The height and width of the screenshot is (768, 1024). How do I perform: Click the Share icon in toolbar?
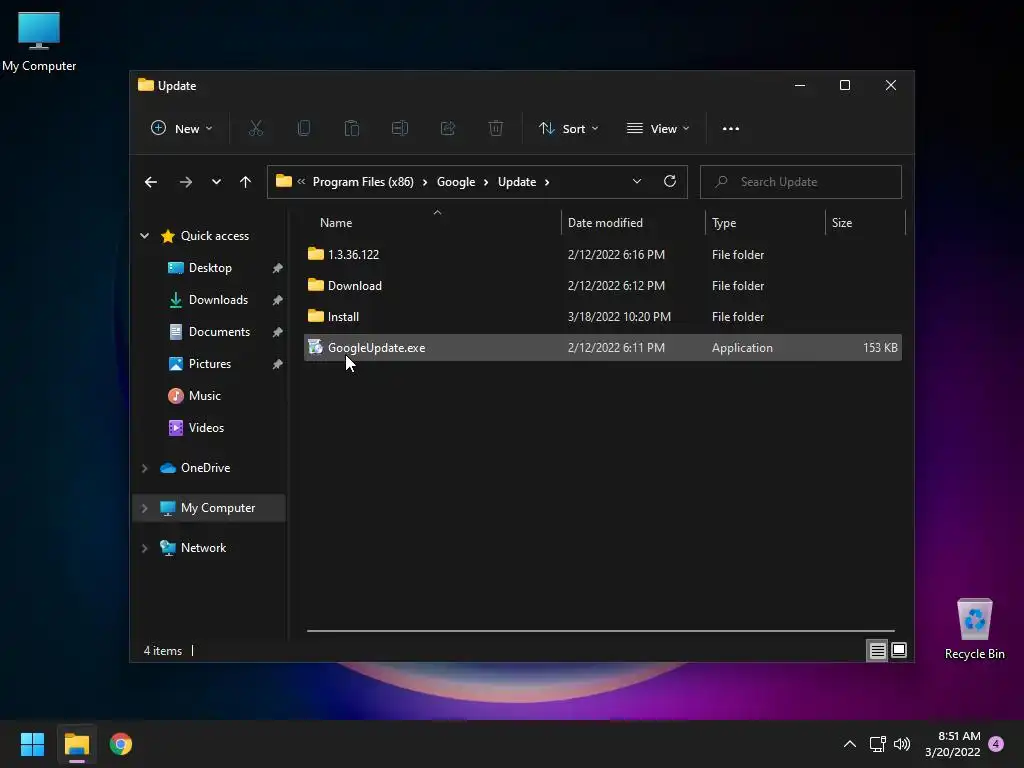447,129
